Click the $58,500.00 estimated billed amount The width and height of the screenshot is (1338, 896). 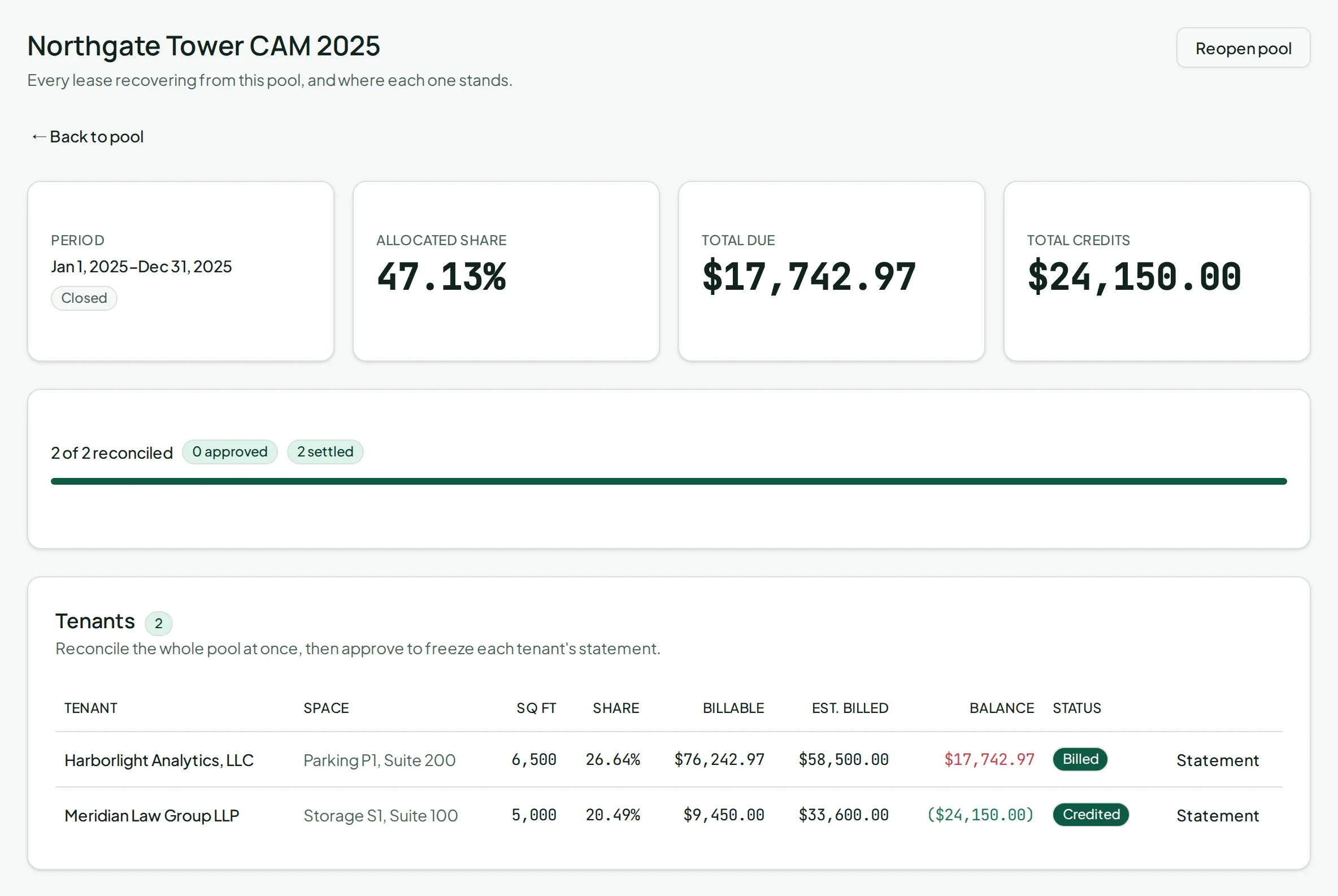click(844, 759)
